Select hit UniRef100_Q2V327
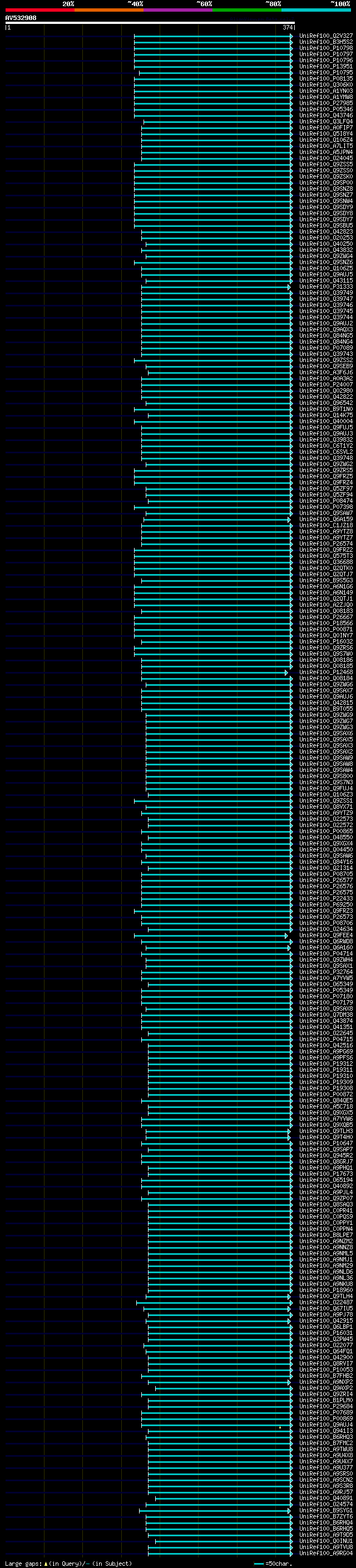The image size is (356, 1568). tap(325, 36)
